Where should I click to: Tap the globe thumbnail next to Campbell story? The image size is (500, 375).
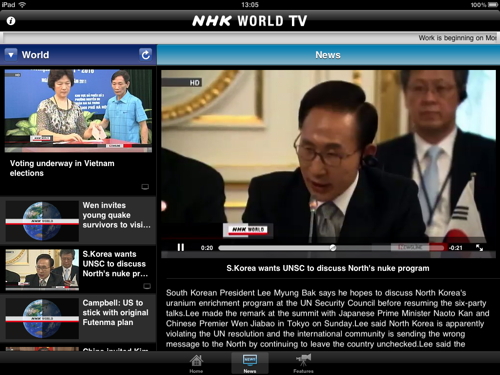[x=42, y=318]
